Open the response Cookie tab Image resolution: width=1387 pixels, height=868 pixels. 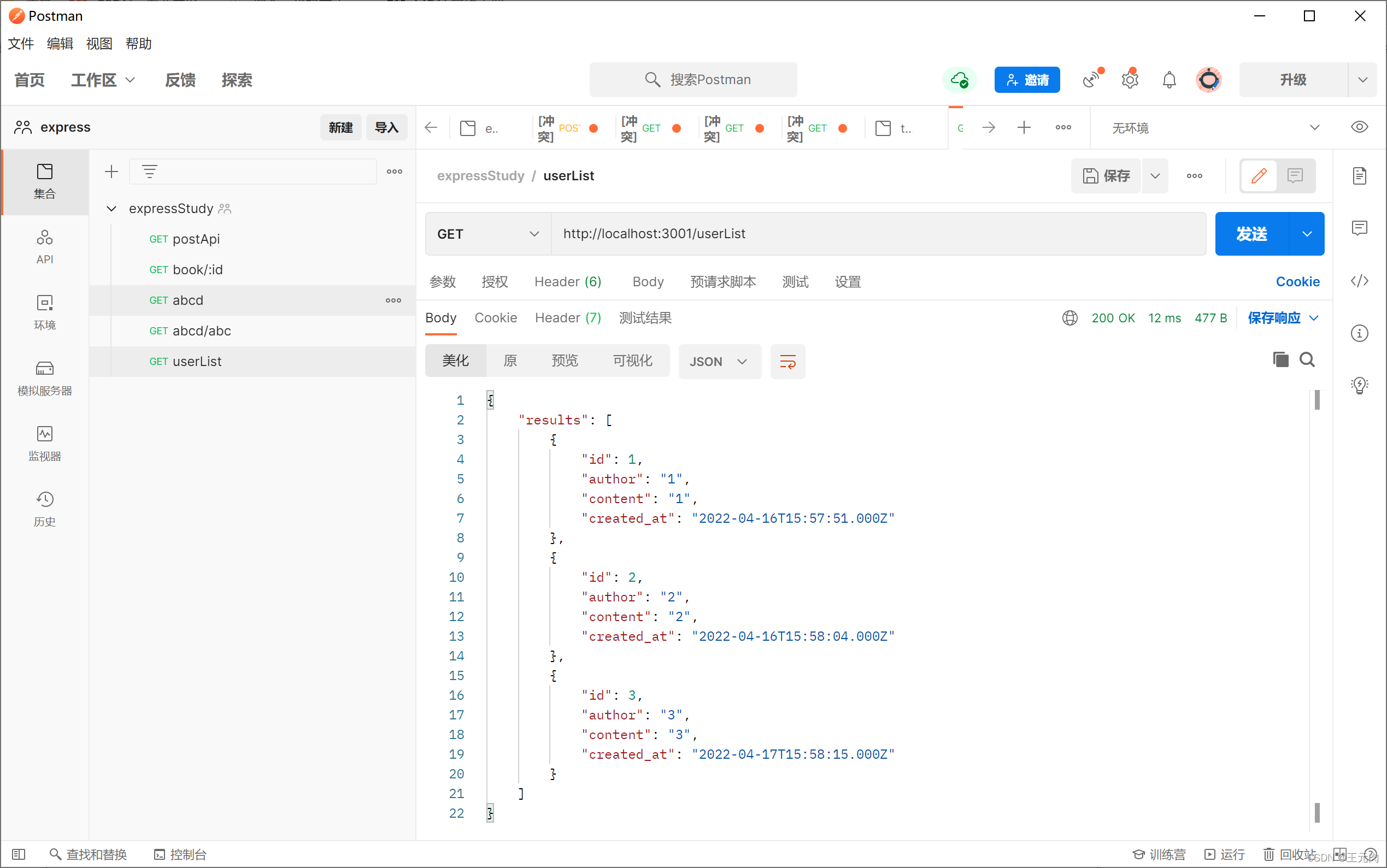496,318
